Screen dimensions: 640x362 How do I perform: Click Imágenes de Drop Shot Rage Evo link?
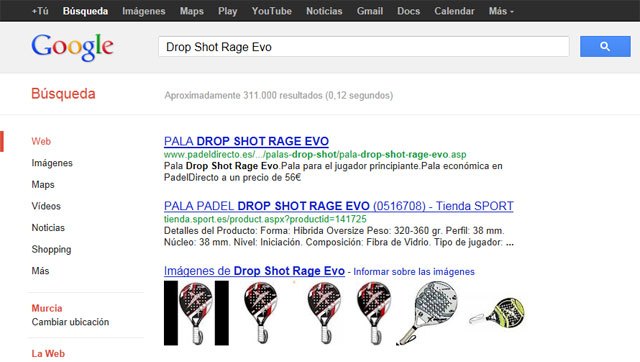[x=254, y=271]
